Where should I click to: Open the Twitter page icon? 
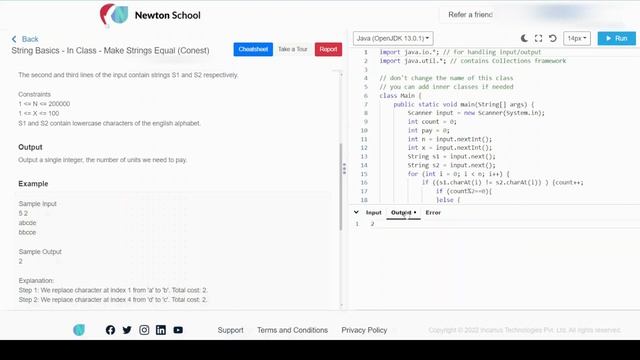pyautogui.click(x=127, y=330)
